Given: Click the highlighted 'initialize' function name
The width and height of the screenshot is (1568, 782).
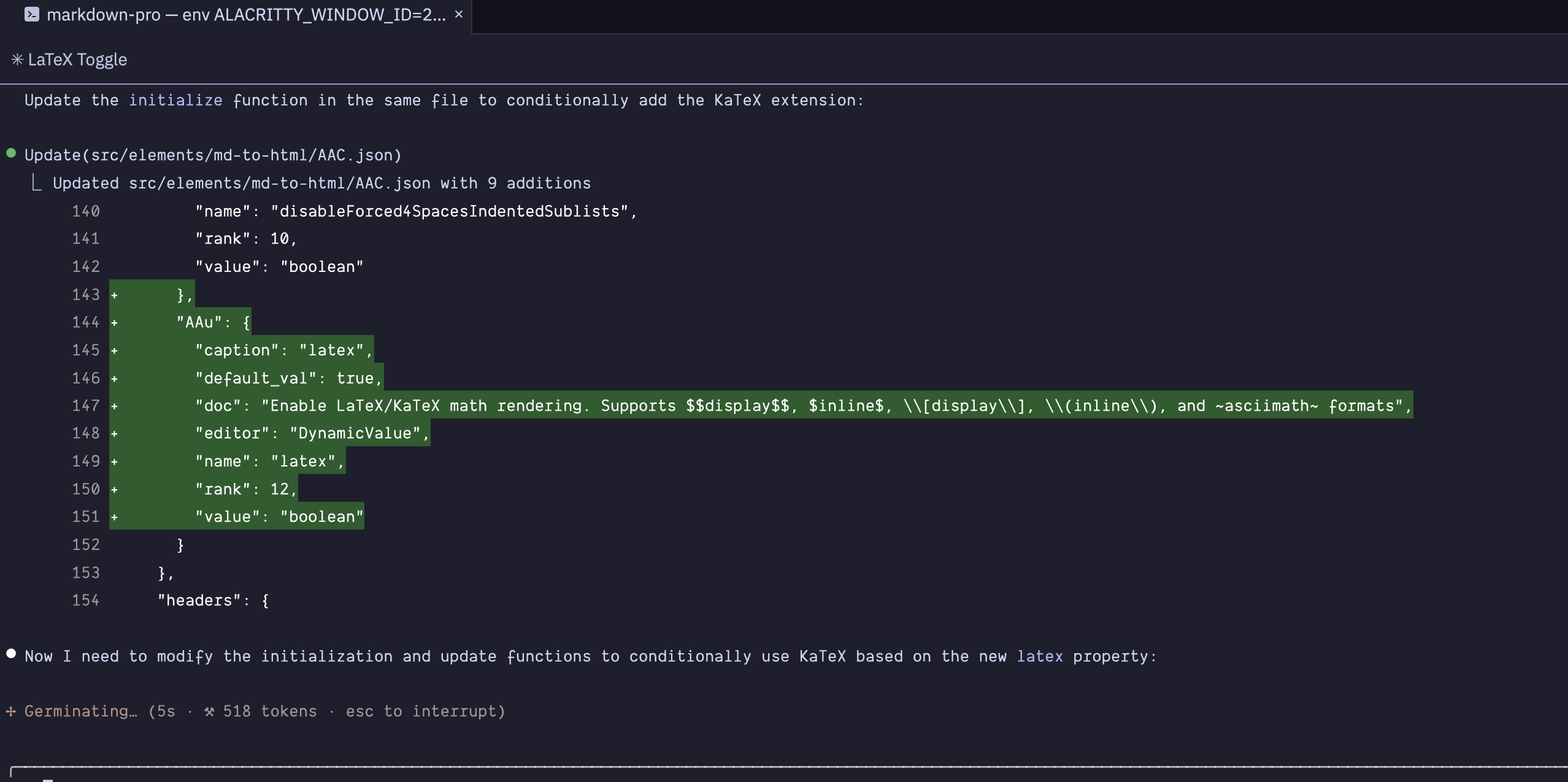Looking at the screenshot, I should 175,100.
